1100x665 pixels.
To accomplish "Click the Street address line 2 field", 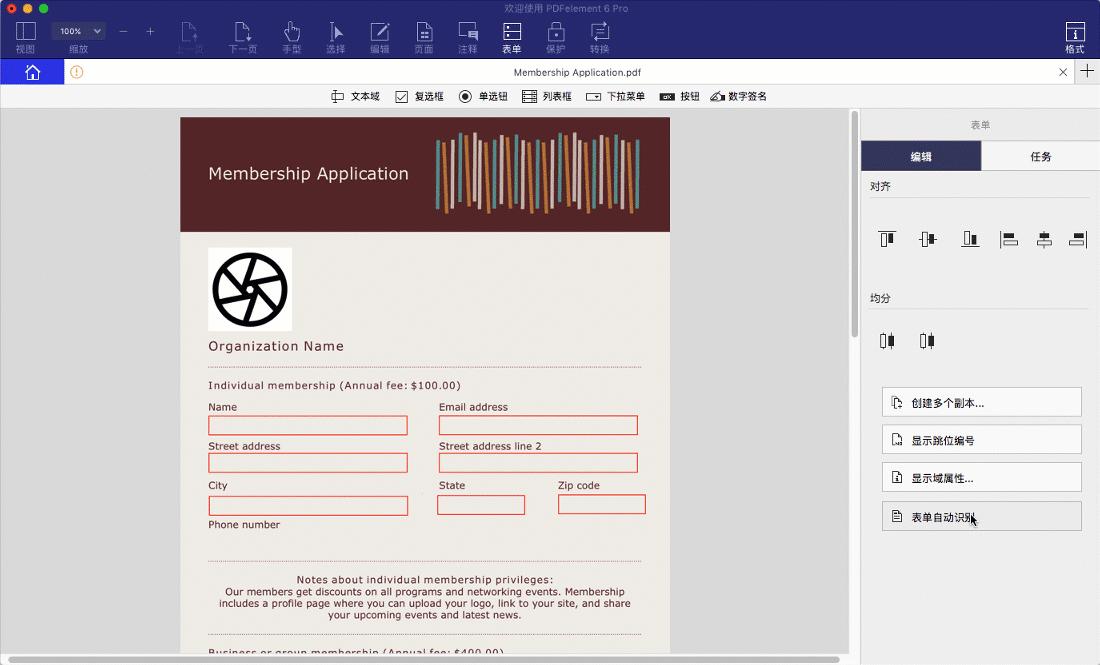I will (x=538, y=463).
